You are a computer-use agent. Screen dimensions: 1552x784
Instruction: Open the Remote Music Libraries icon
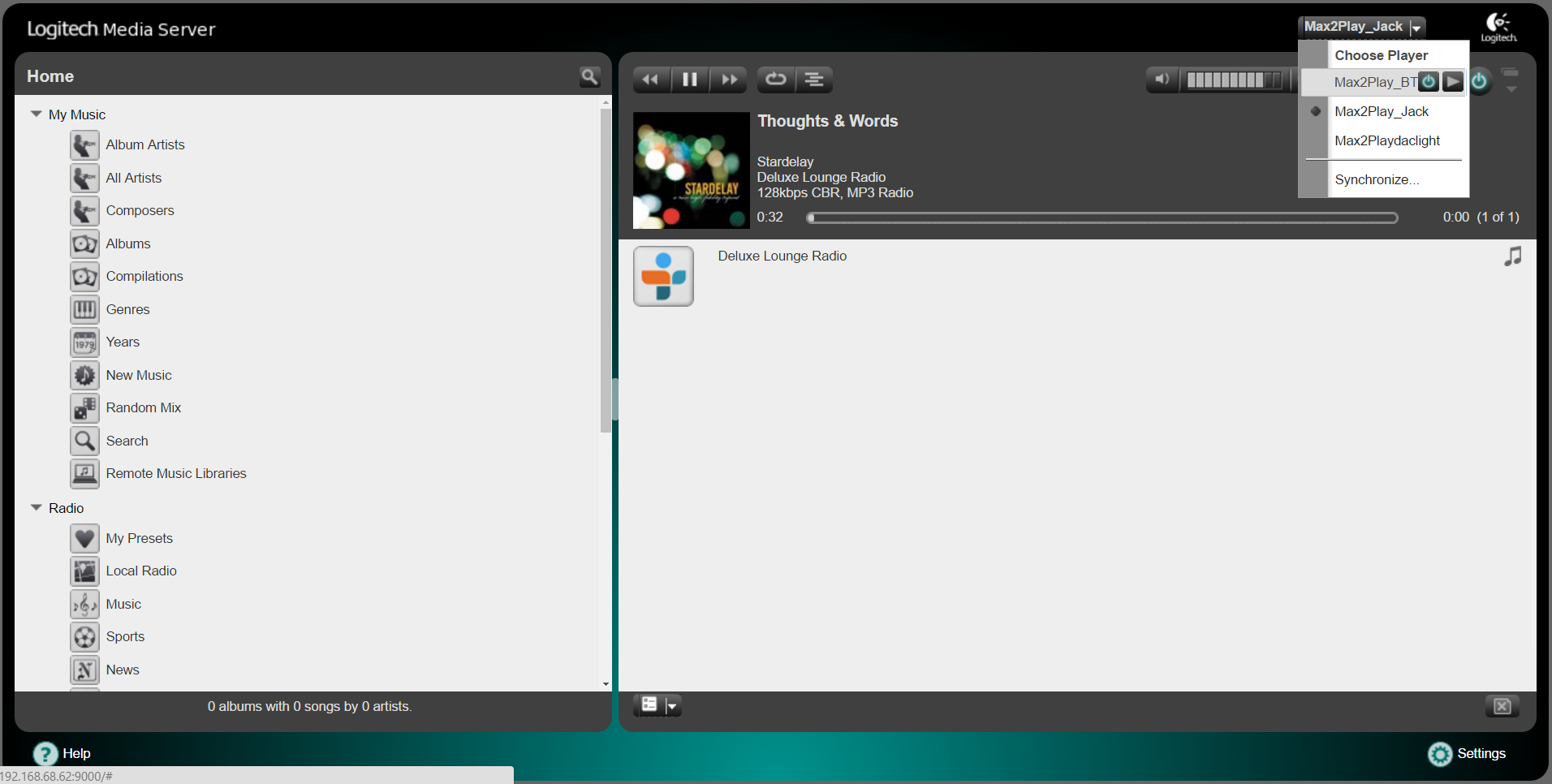(84, 474)
